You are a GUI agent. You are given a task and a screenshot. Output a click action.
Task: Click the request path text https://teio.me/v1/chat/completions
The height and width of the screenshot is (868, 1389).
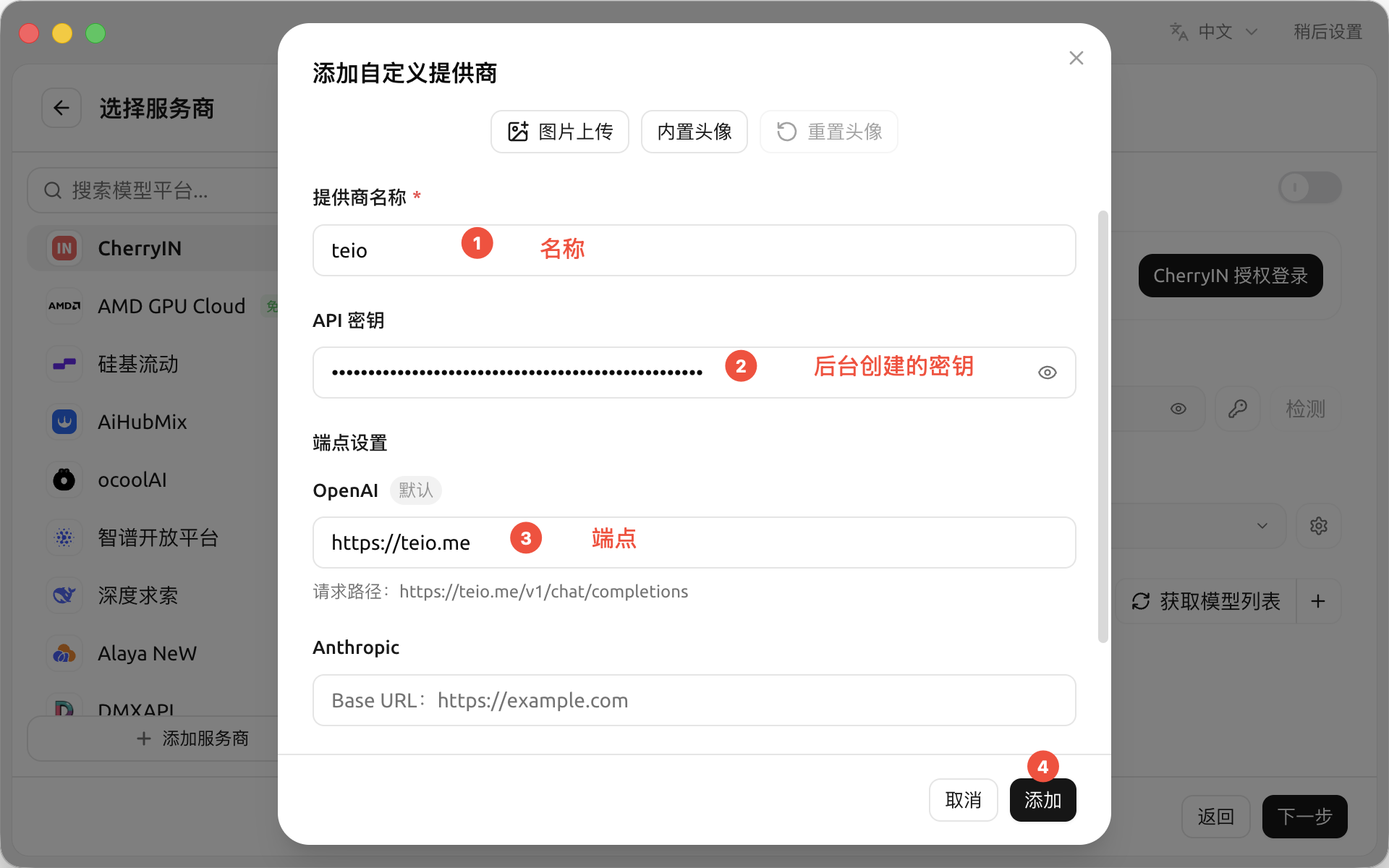coord(543,592)
